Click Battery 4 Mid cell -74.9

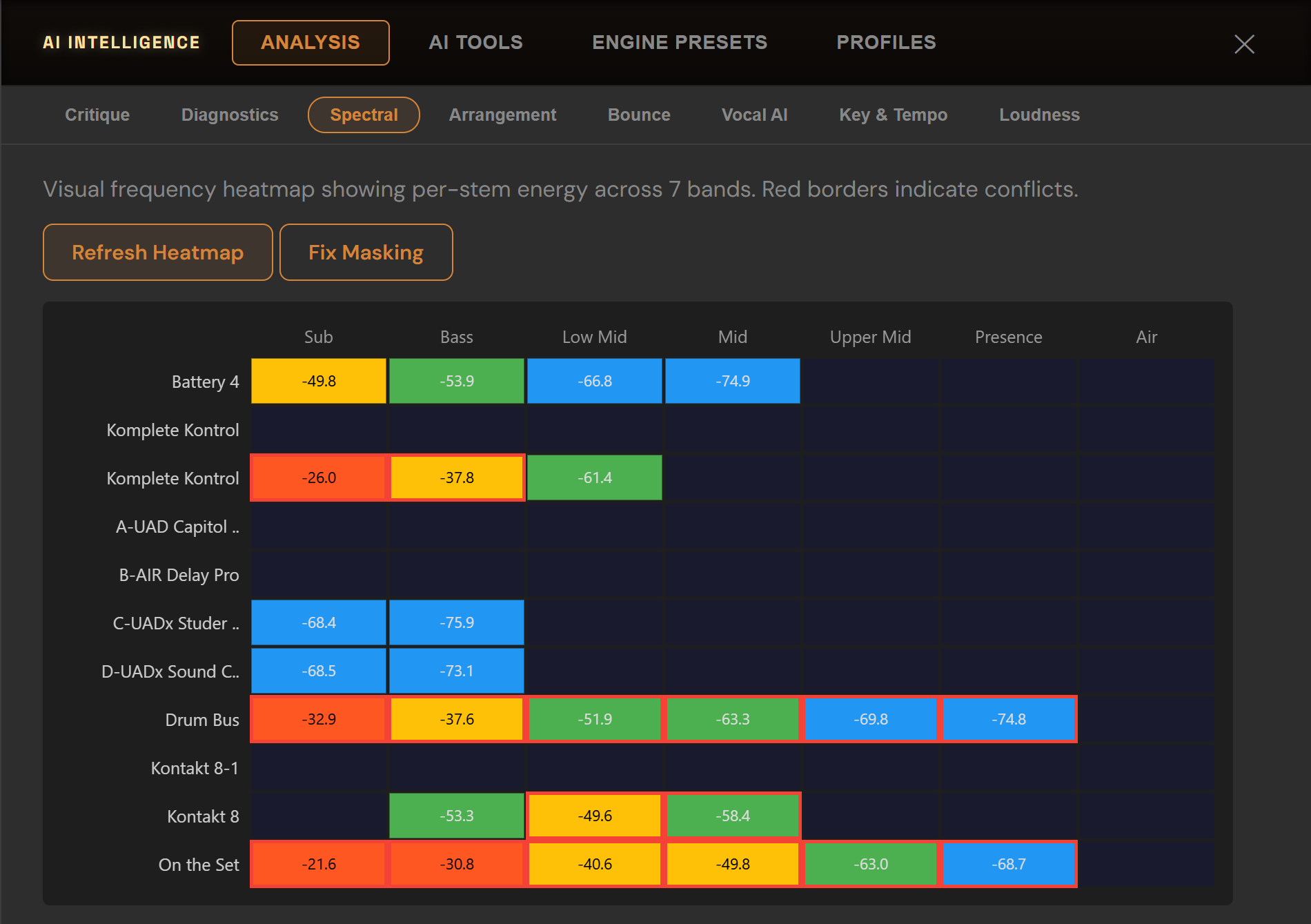[x=733, y=381]
